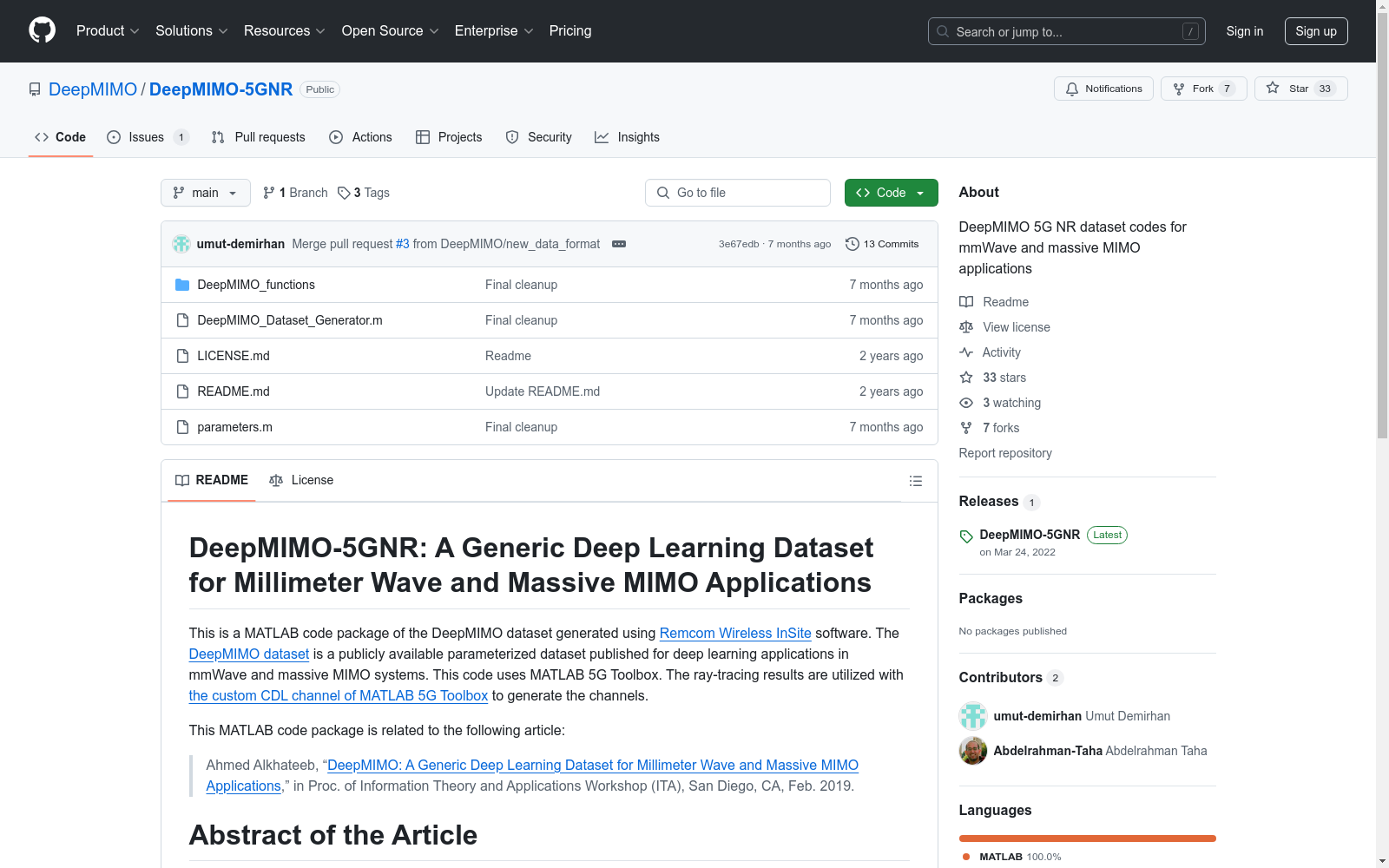Click the MATLAB 100.0% language bar
1389x868 pixels.
(1087, 838)
